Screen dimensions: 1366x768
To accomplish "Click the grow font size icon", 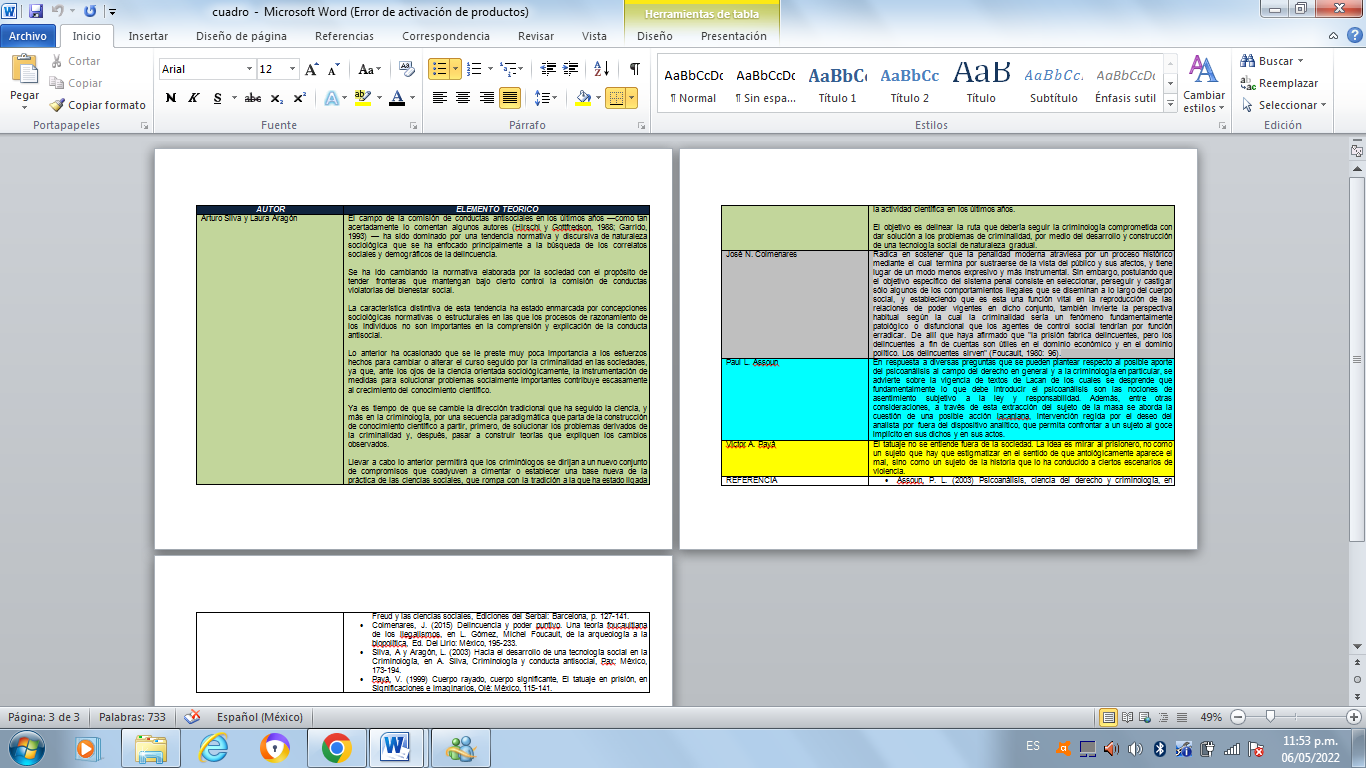I will pos(312,69).
